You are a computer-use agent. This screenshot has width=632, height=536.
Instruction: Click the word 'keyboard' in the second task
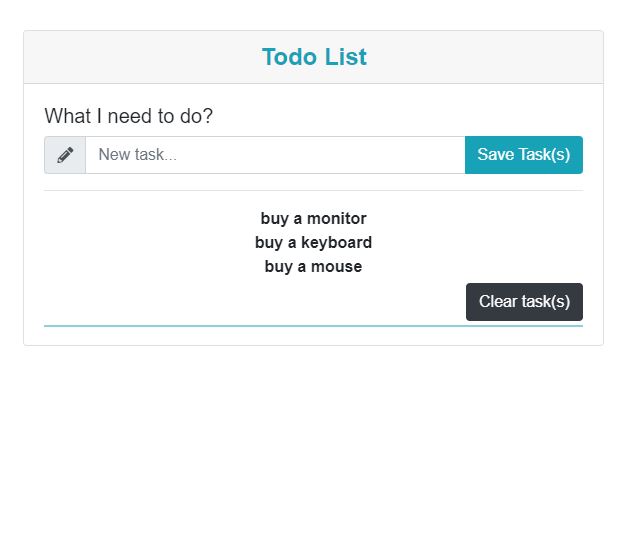337,243
